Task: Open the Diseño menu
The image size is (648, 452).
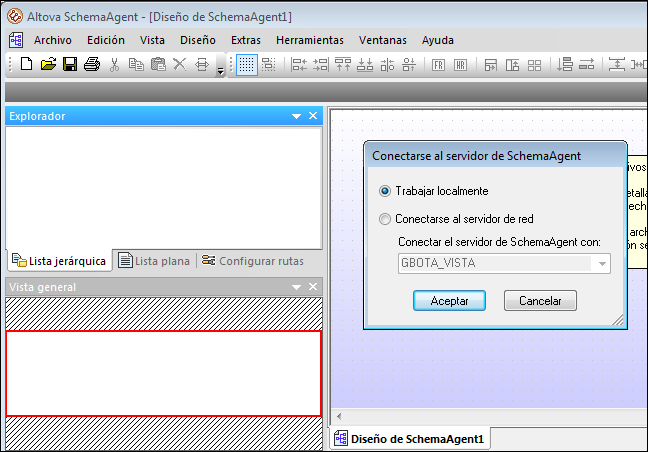Action: coord(198,40)
